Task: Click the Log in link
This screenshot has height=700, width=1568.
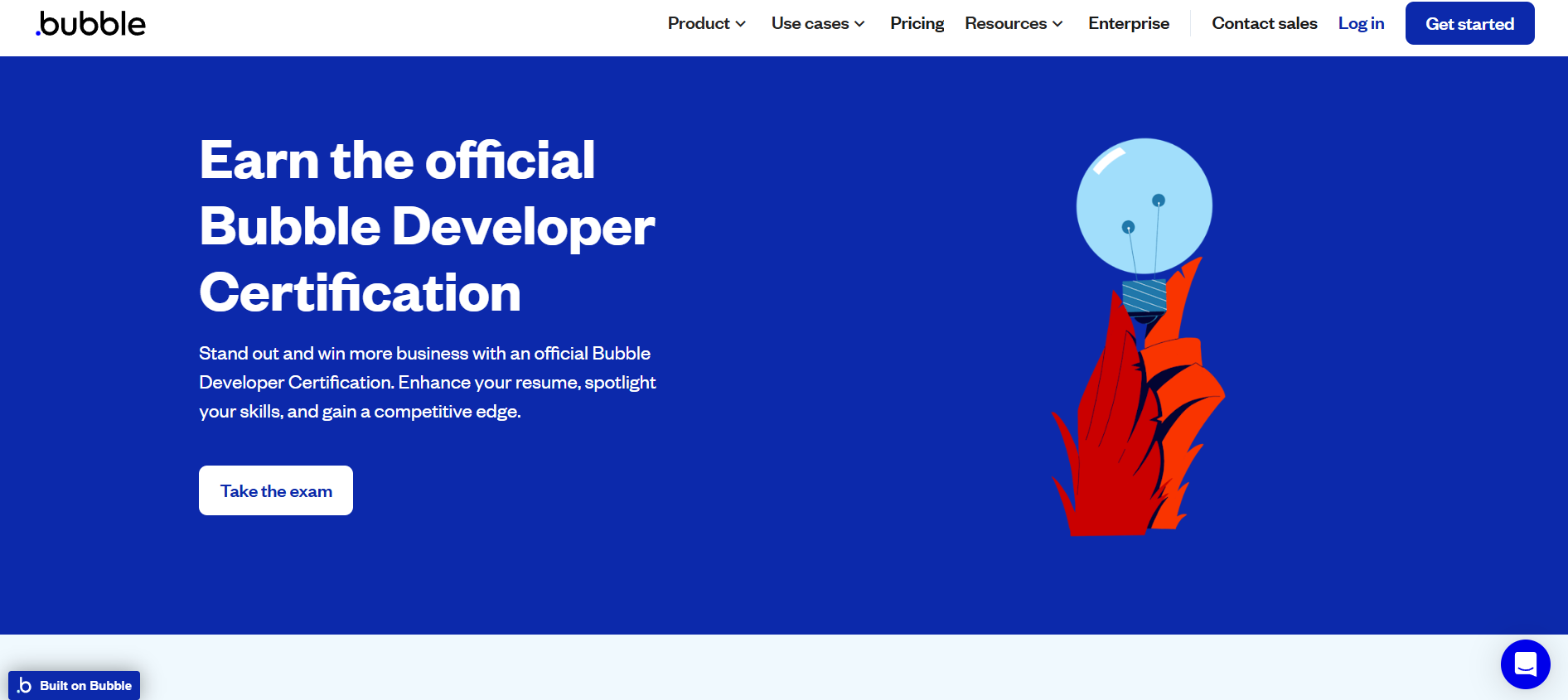Action: point(1361,23)
